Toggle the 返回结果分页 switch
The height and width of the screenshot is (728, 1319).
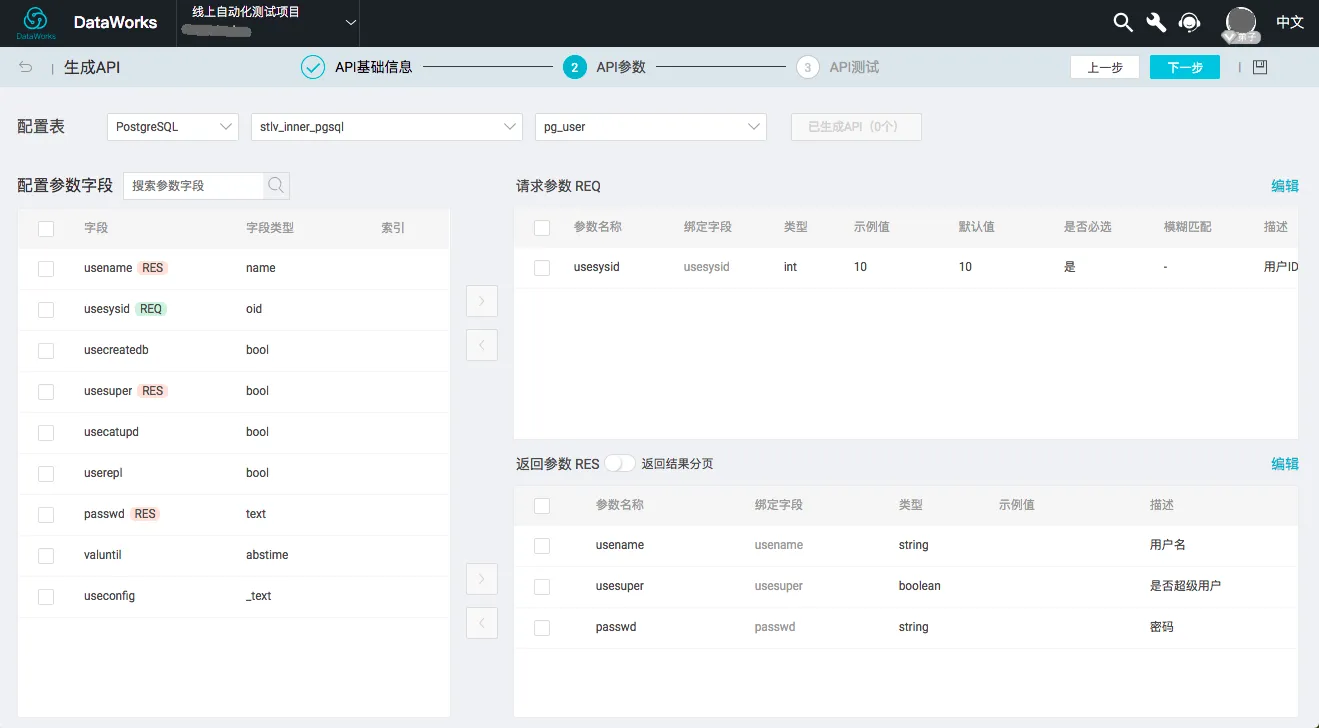tap(620, 463)
